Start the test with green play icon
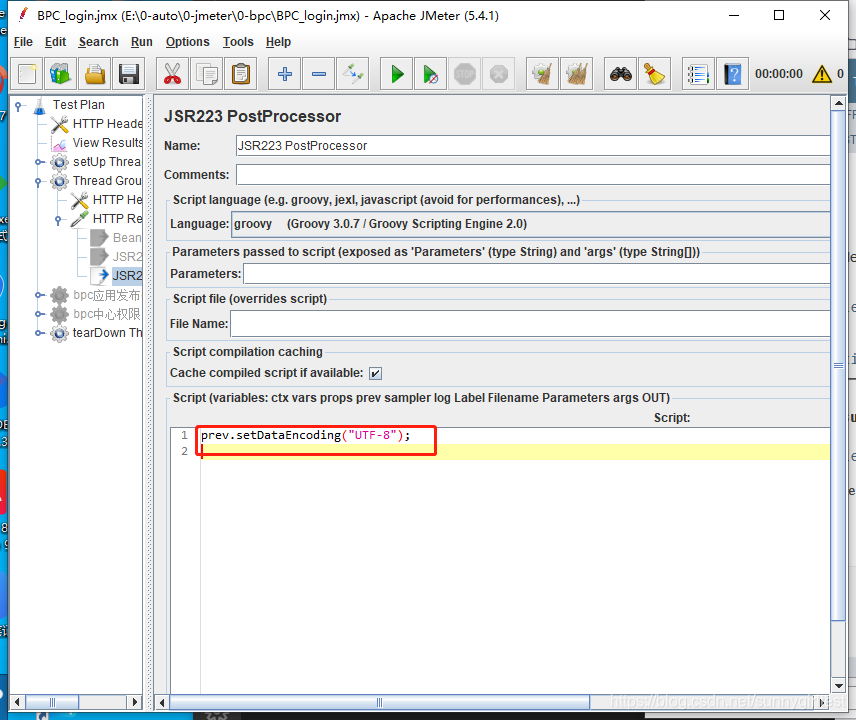 (x=397, y=74)
